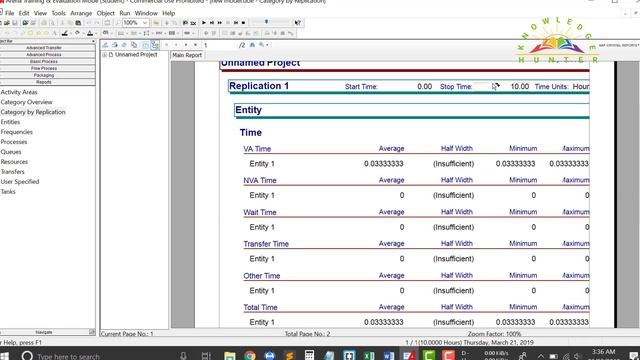Select Unnamed Project in report tree
This screenshot has width=640, height=360.
tap(136, 55)
